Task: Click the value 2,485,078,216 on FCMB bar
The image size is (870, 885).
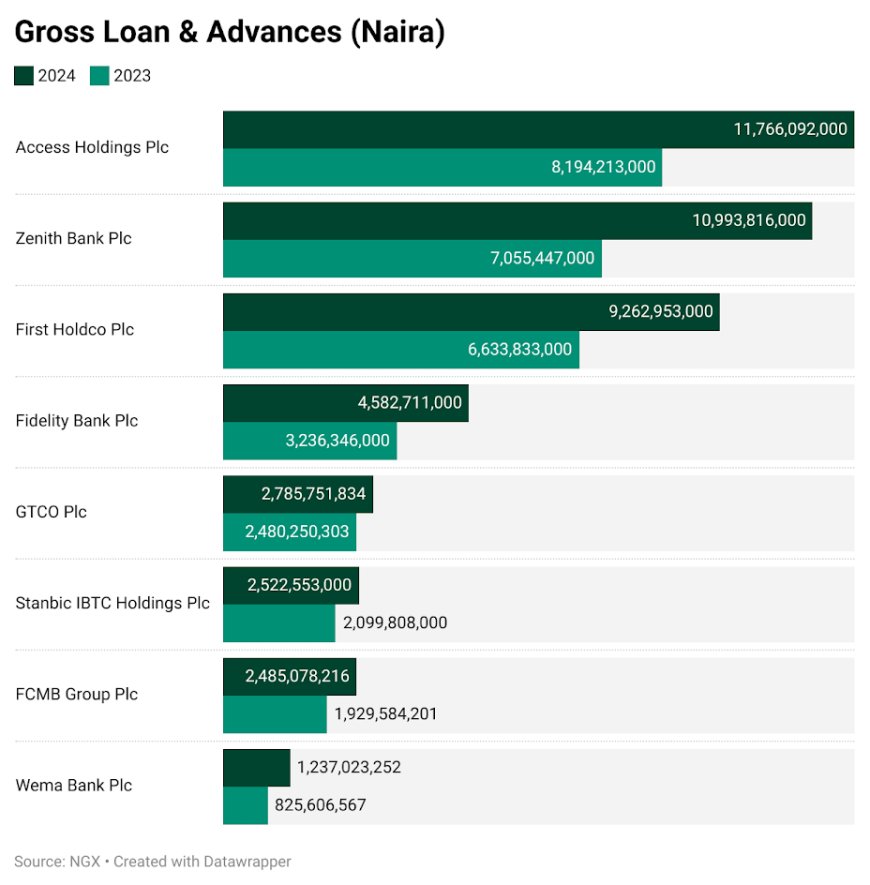Action: click(x=297, y=676)
